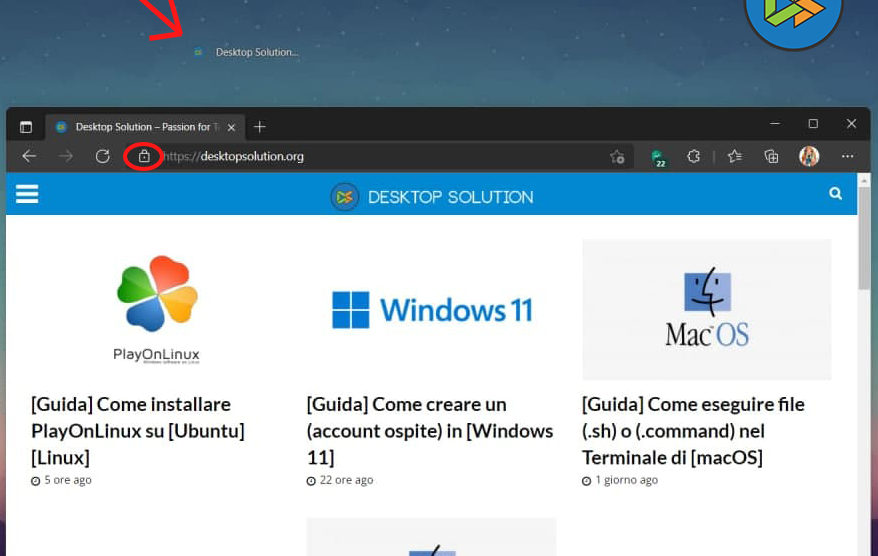The width and height of the screenshot is (878, 556).
Task: Click the Desktop Solution site logo
Action: [344, 197]
